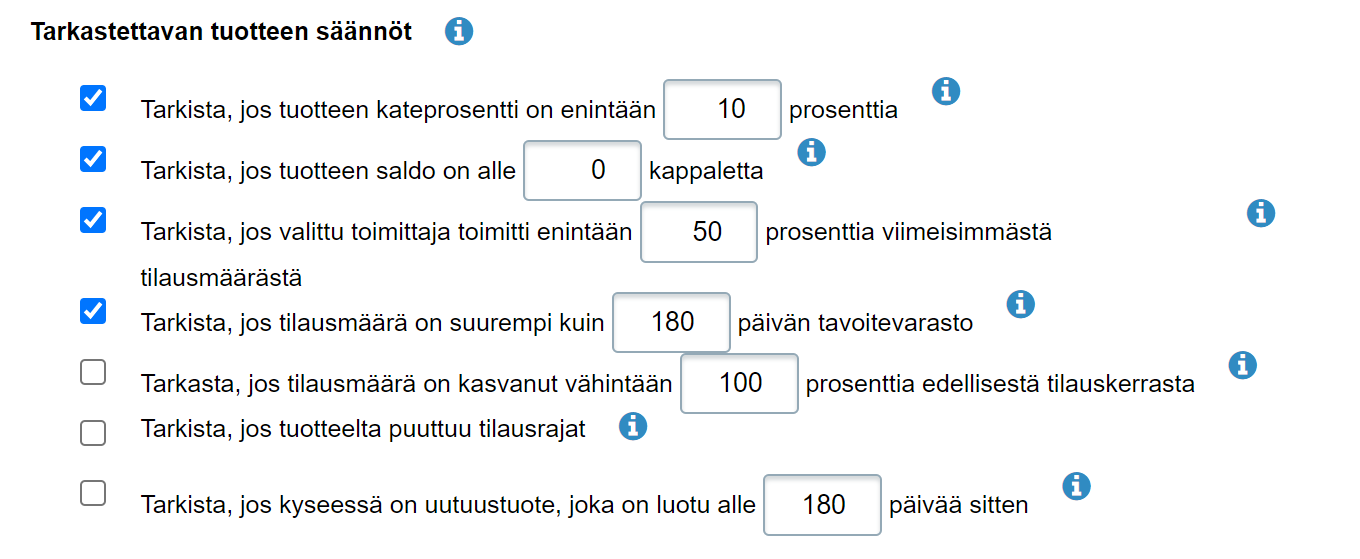The width and height of the screenshot is (1360, 559).
Task: Open info icon for uutuustuote rule
Action: click(x=1076, y=487)
